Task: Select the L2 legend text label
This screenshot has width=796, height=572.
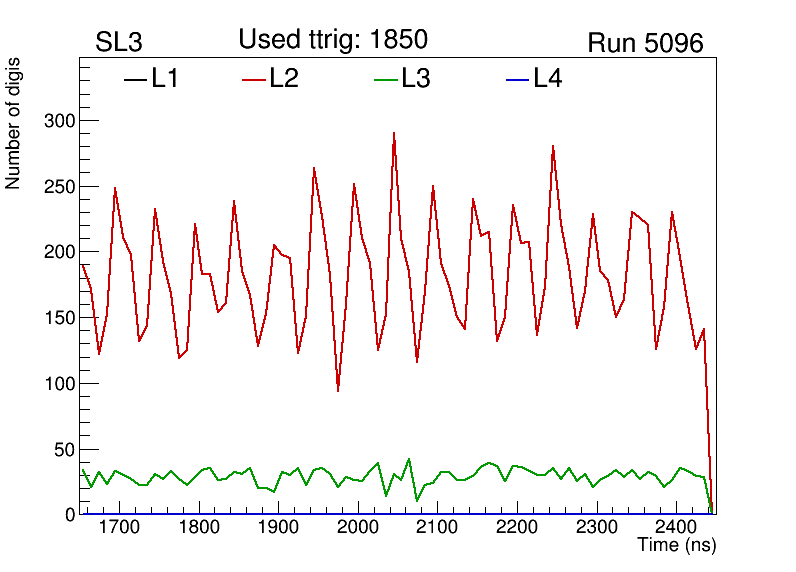Action: click(284, 79)
